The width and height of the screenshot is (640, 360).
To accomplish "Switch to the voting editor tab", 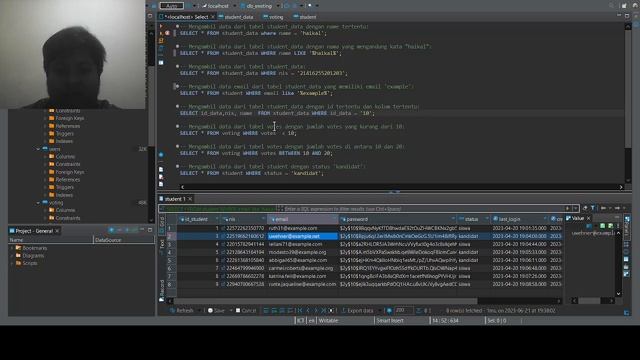I will [x=273, y=17].
